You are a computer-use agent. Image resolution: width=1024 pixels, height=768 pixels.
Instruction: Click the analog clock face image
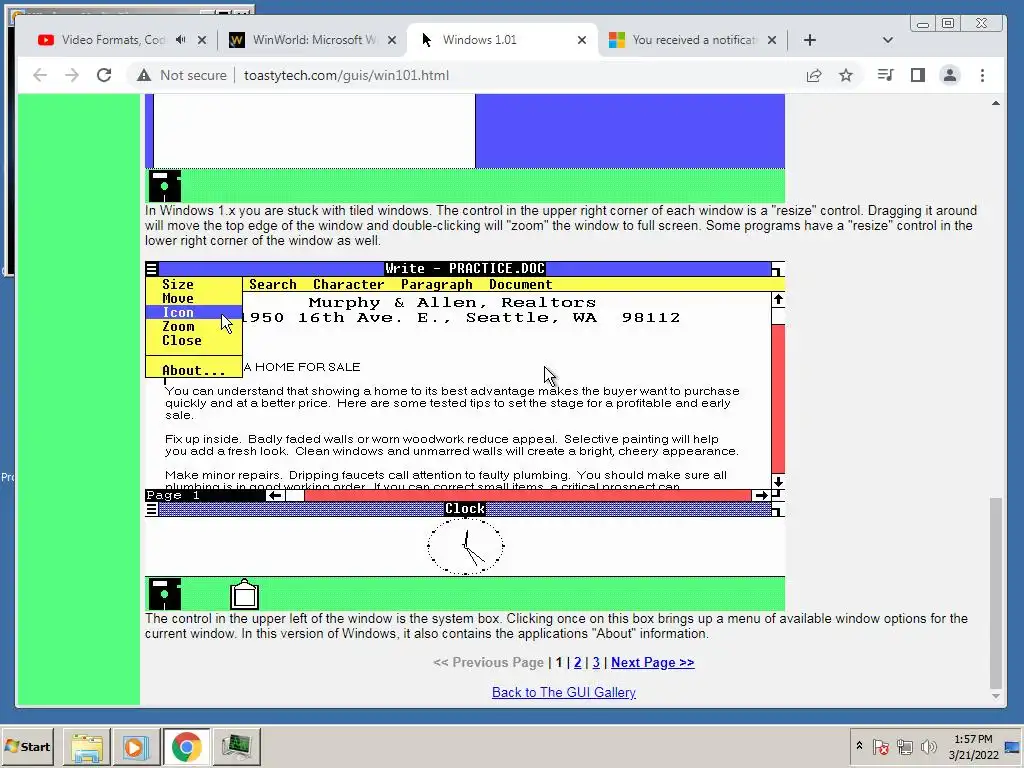[x=465, y=546]
